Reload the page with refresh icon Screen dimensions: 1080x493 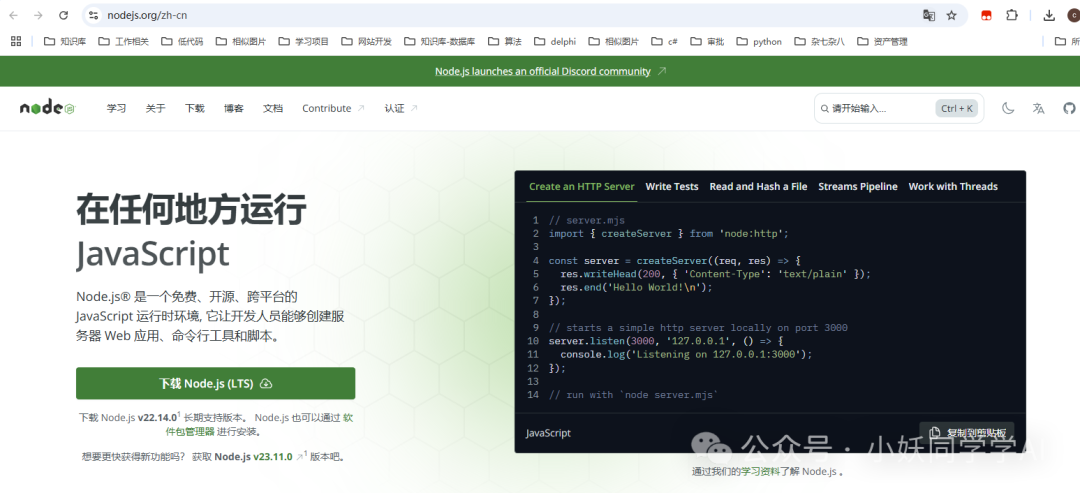tap(63, 15)
